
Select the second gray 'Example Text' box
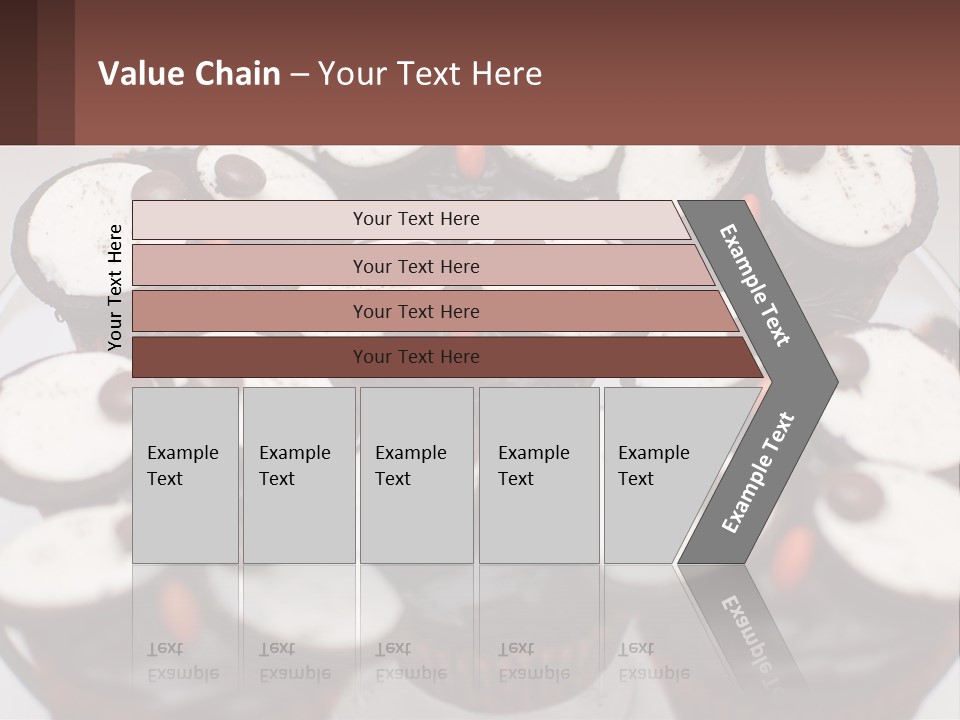pyautogui.click(x=299, y=475)
